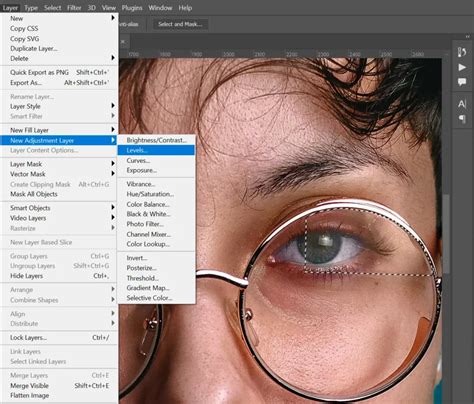Expand the Video Layers submenu

[59, 218]
